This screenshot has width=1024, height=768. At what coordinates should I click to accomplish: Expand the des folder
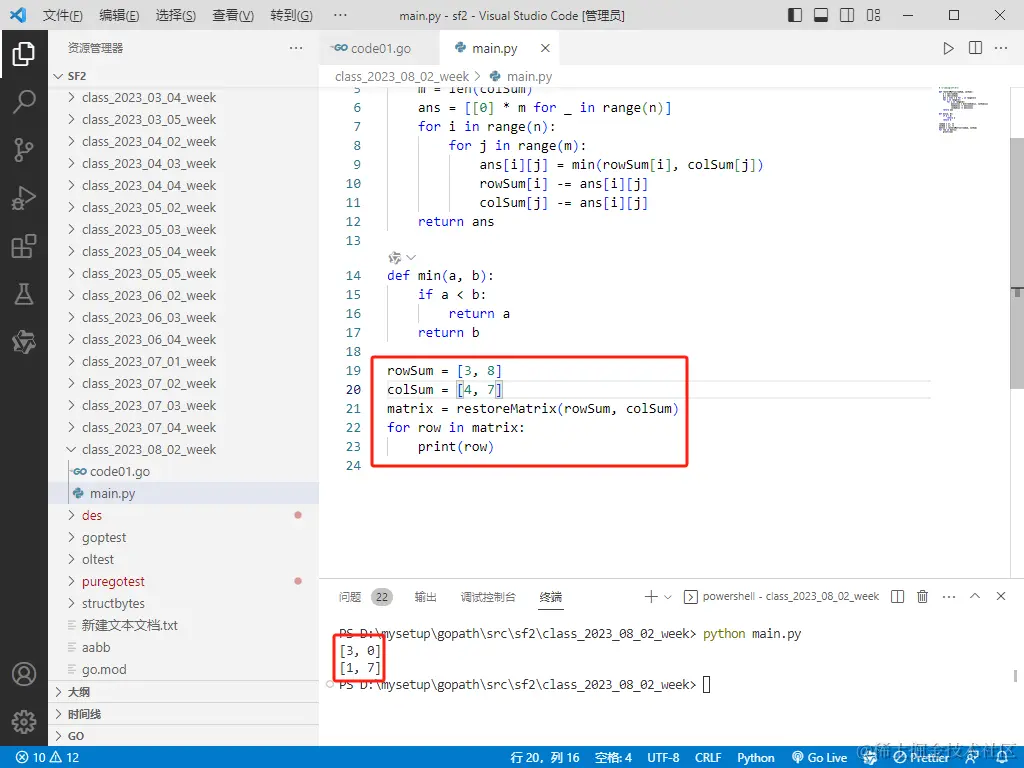(184, 516)
